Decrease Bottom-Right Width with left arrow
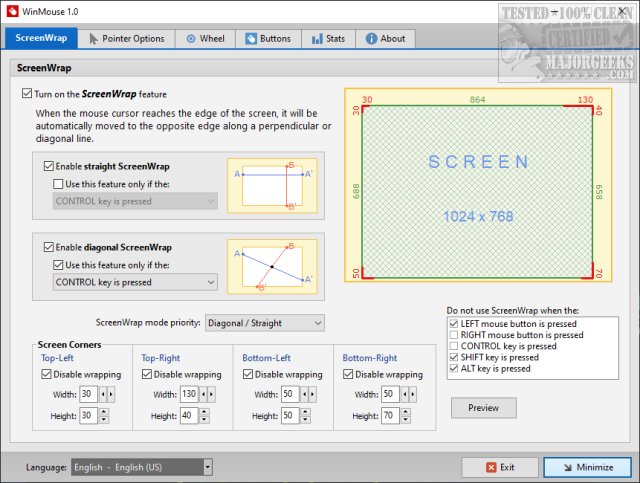 (405, 394)
